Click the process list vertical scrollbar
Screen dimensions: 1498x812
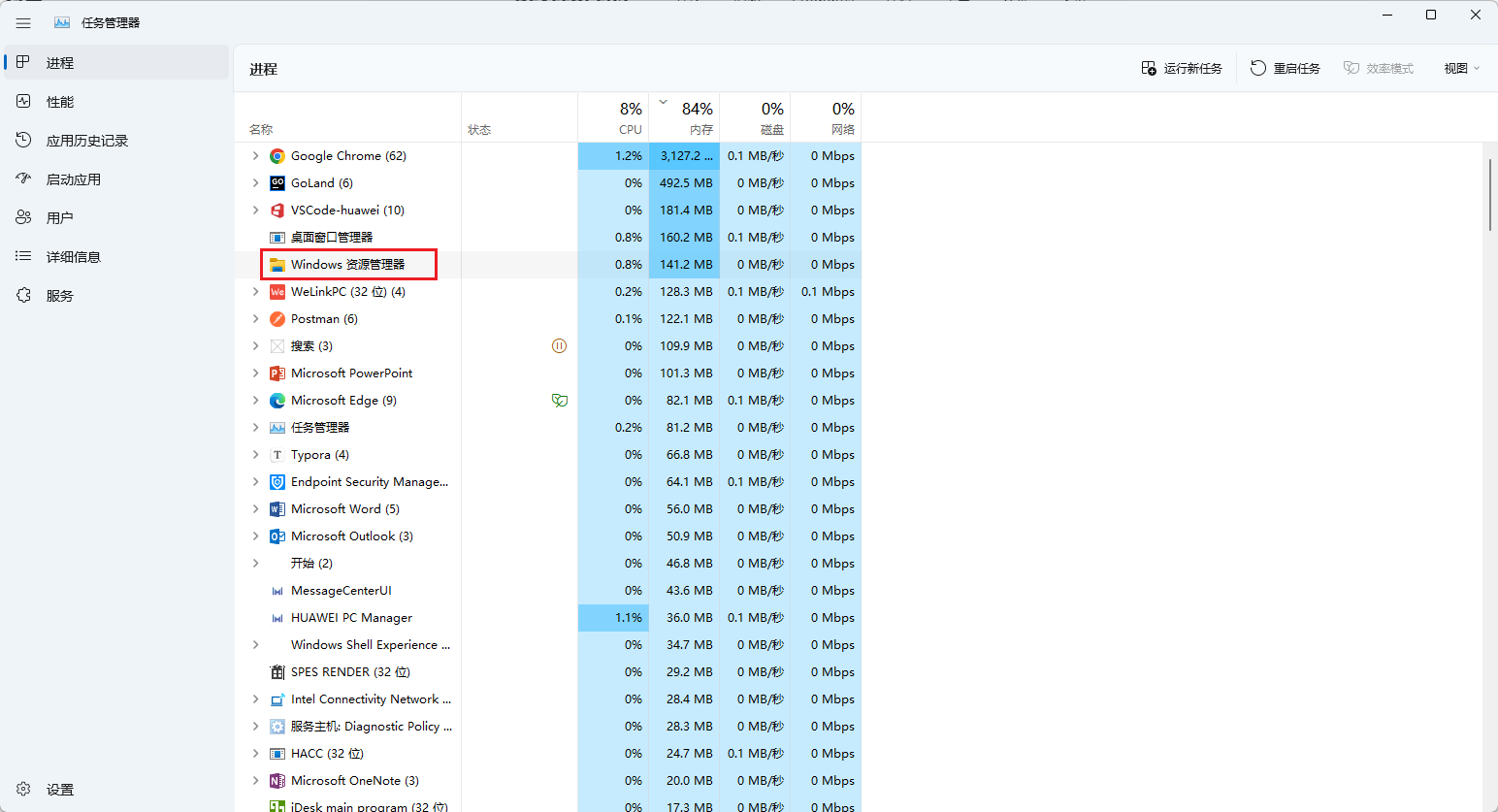tap(1490, 194)
